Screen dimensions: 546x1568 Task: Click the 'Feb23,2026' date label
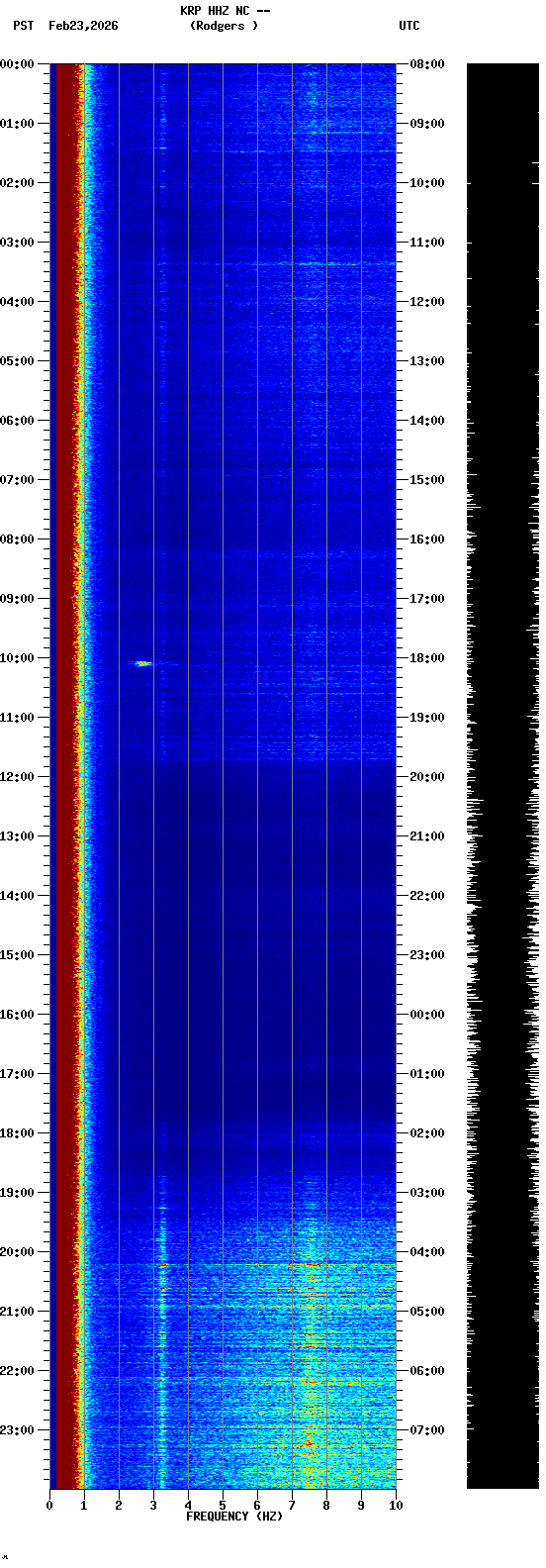(x=83, y=26)
